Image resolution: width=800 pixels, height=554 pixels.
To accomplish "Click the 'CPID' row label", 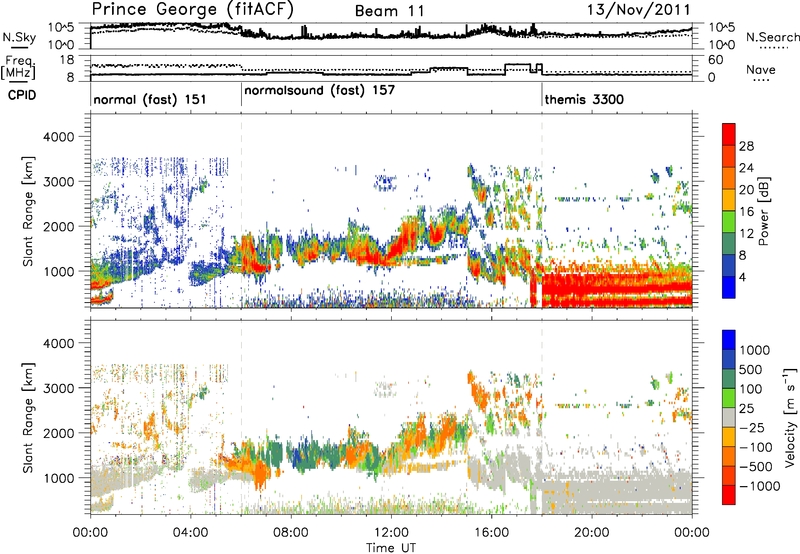I will (x=22, y=95).
